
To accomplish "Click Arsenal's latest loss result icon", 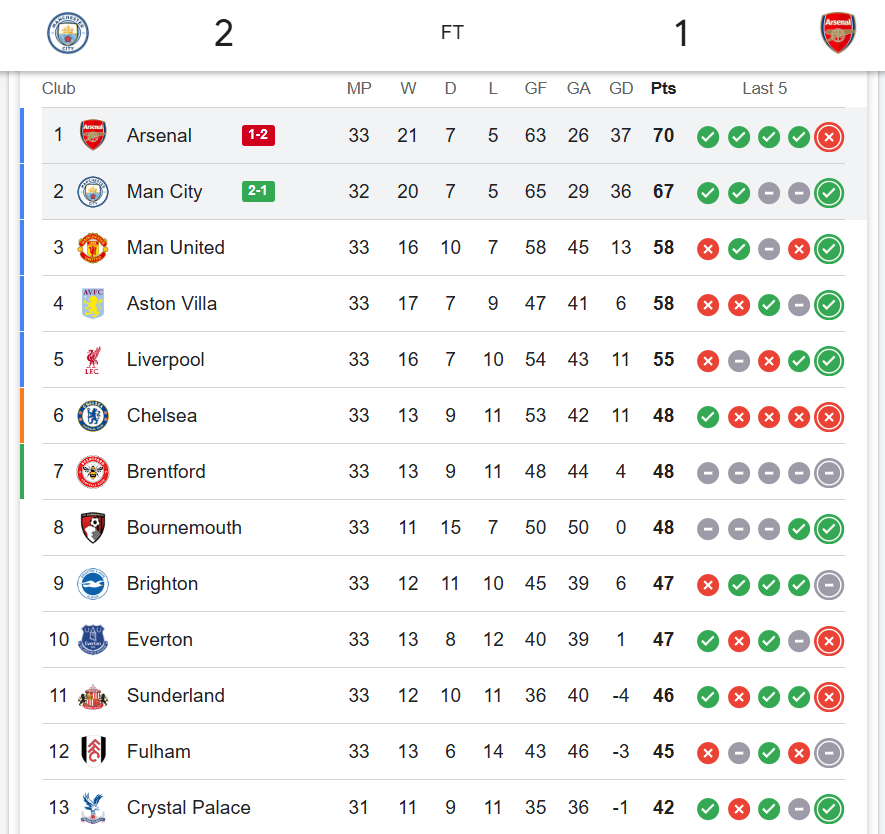I will click(829, 137).
